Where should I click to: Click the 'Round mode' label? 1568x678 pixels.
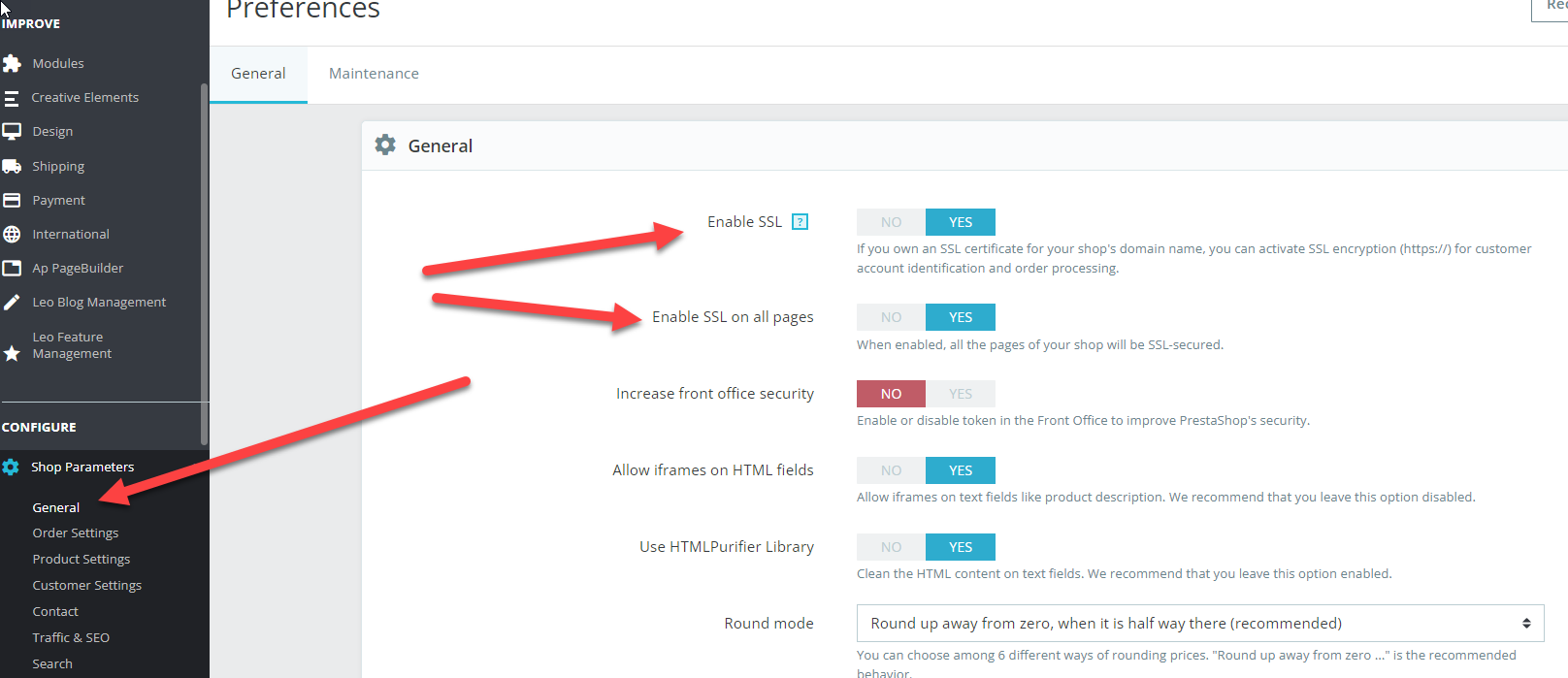768,624
